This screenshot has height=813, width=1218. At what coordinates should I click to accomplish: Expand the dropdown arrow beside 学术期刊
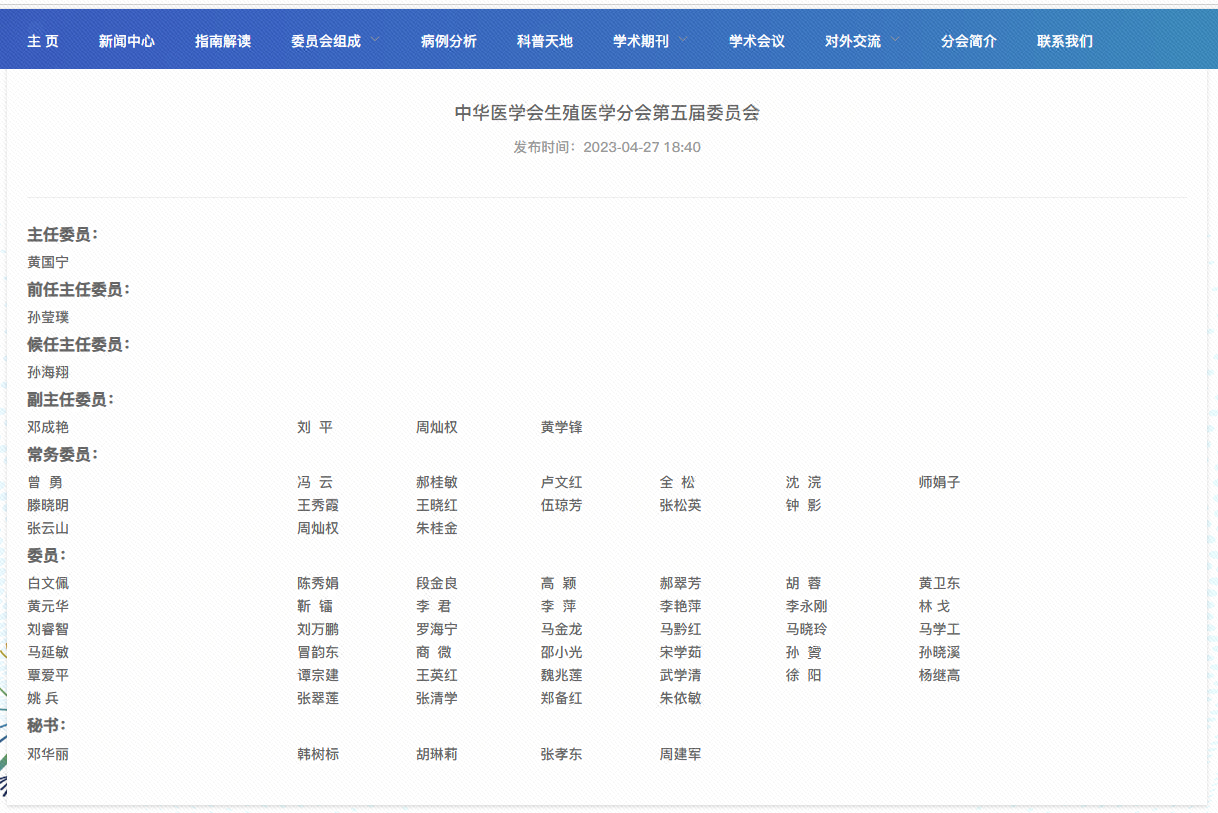(x=683, y=40)
